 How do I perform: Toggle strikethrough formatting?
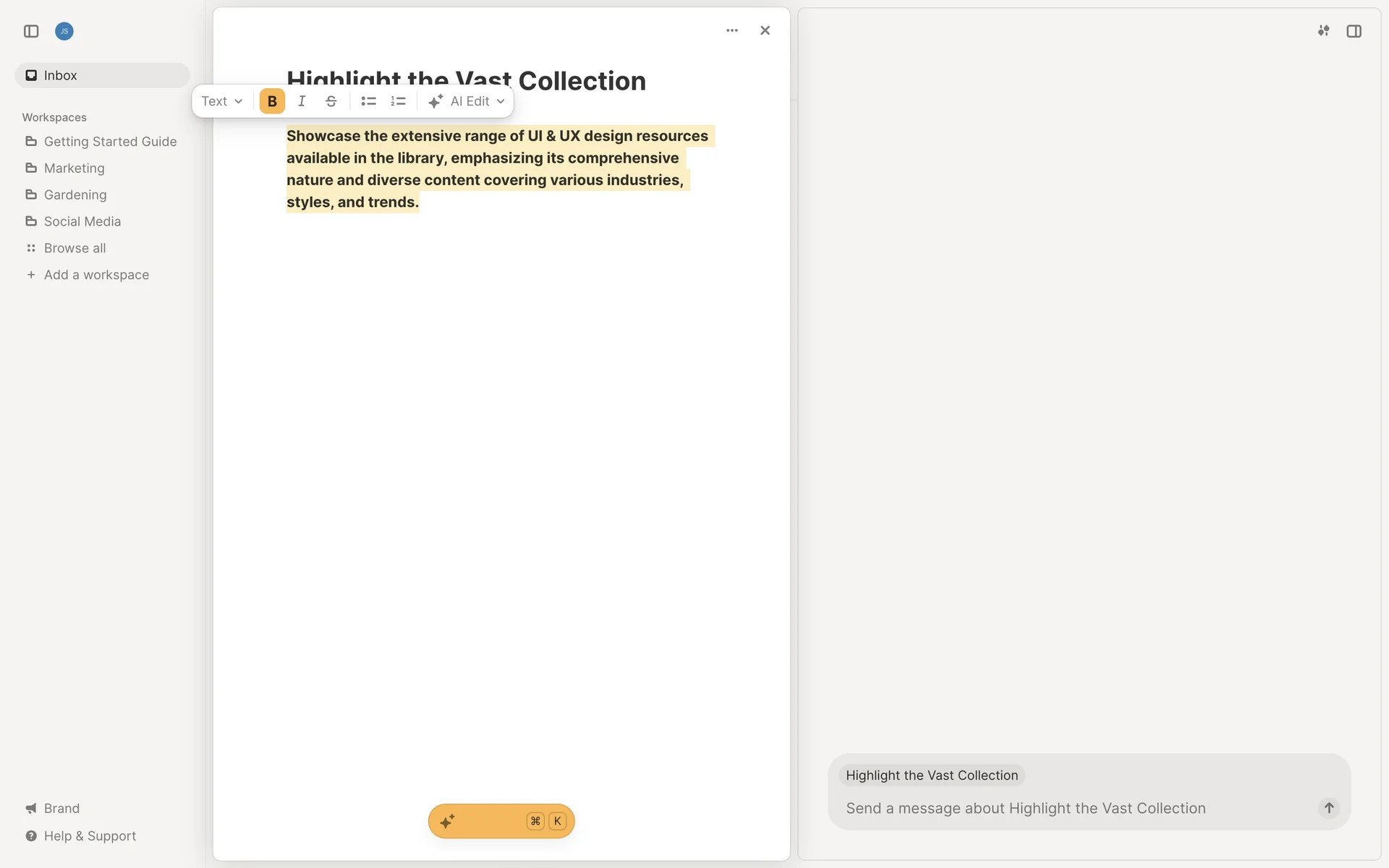click(331, 101)
